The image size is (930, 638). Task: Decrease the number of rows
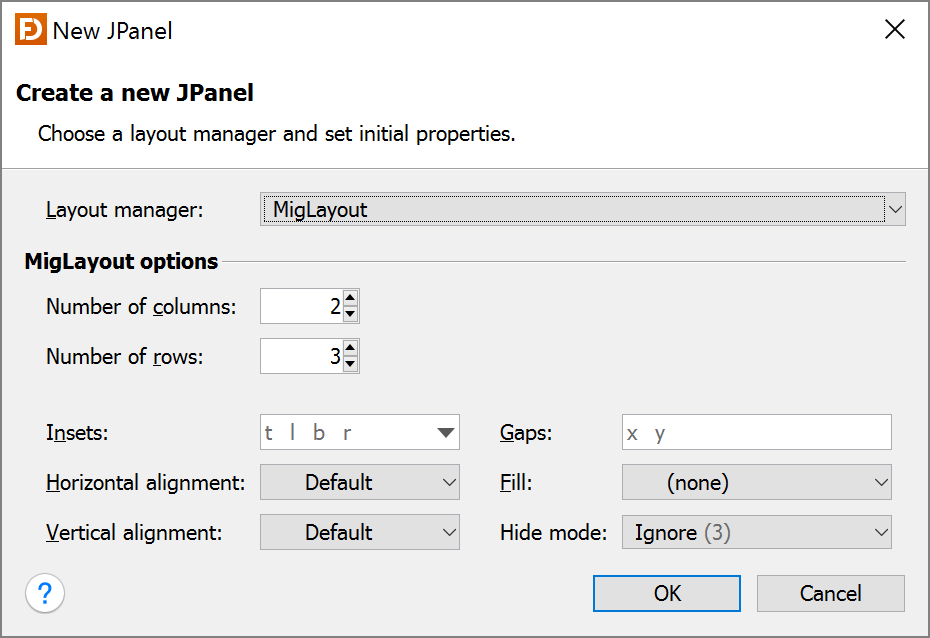[x=351, y=363]
